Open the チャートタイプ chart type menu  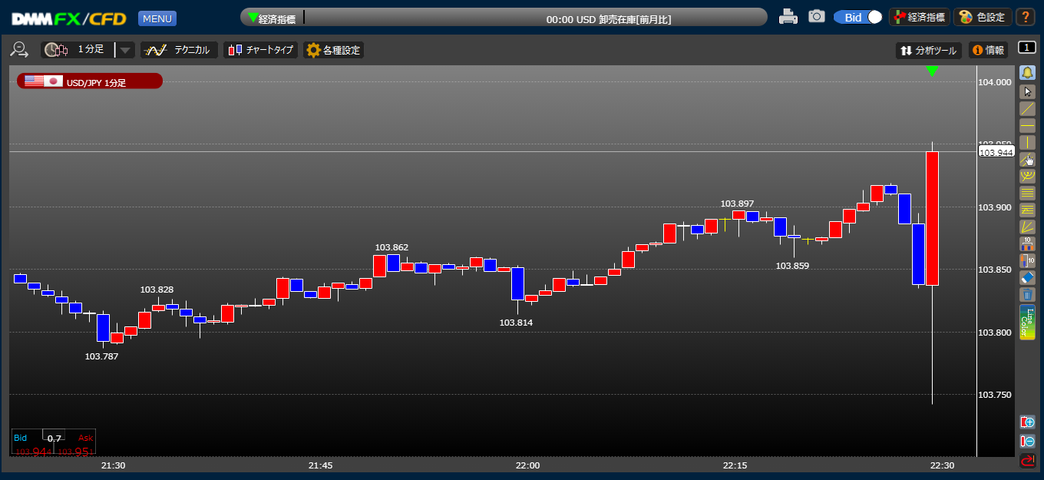pos(261,50)
